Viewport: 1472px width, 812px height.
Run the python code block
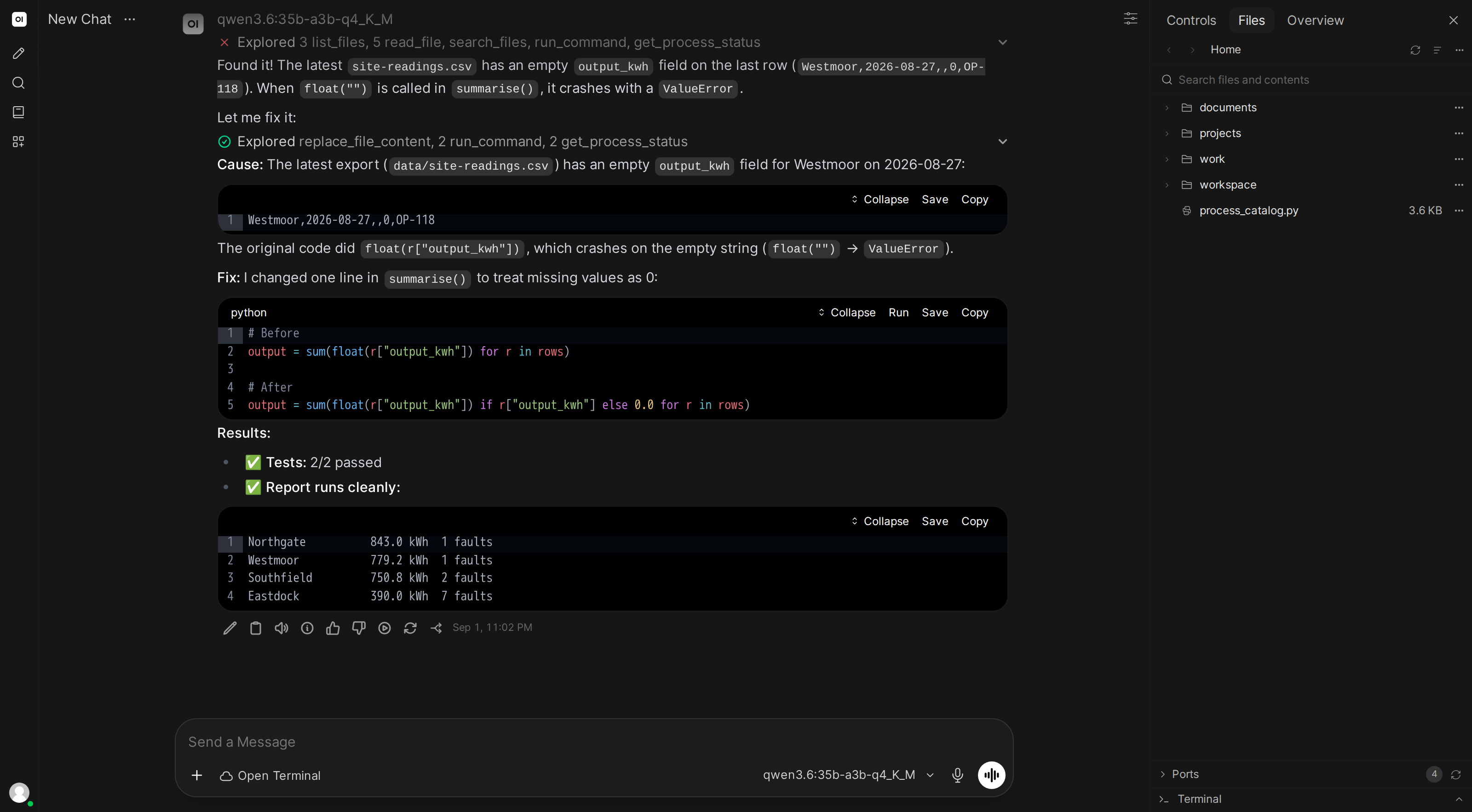pyautogui.click(x=898, y=312)
